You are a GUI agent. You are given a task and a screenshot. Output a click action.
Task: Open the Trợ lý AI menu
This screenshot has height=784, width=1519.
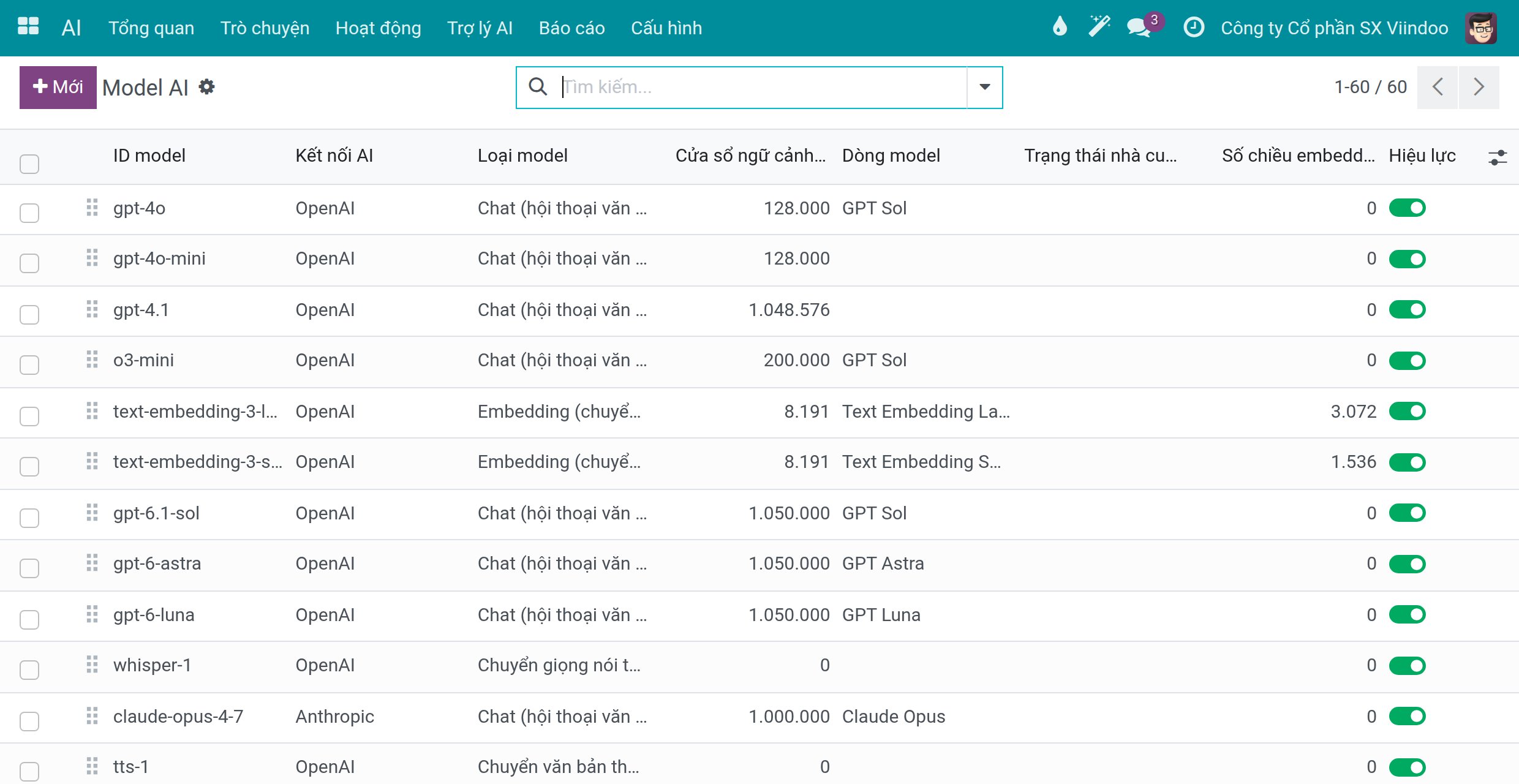pos(480,28)
